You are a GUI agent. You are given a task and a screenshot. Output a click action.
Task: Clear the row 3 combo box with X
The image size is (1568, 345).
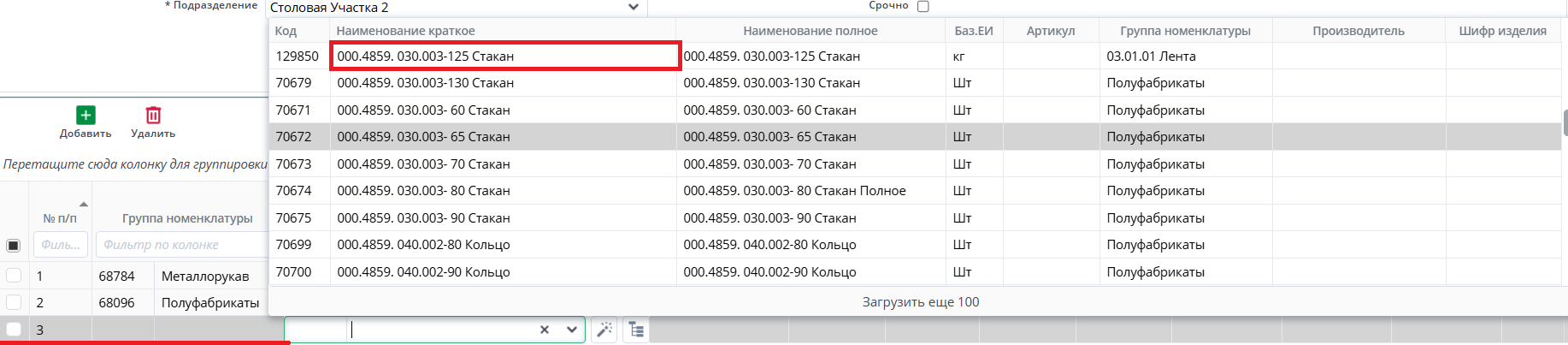coord(545,330)
